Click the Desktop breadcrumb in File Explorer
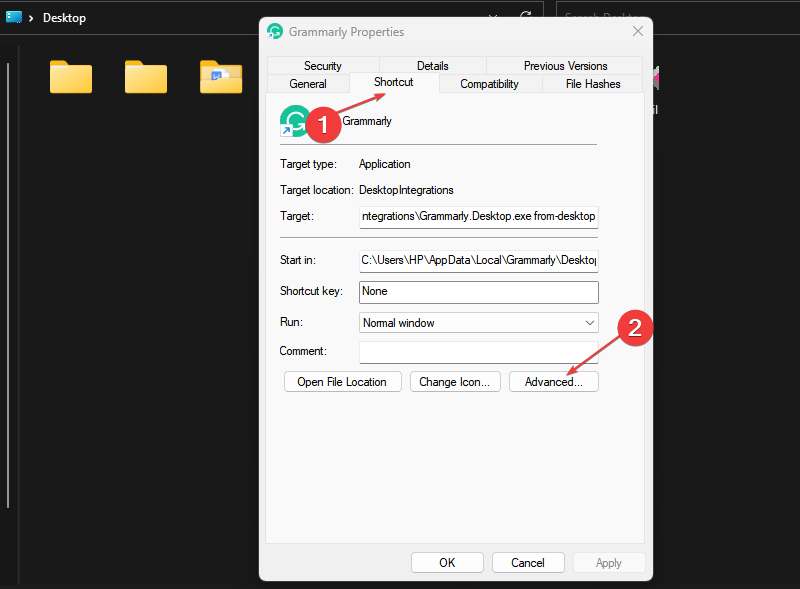Image resolution: width=800 pixels, height=589 pixels. tap(64, 18)
